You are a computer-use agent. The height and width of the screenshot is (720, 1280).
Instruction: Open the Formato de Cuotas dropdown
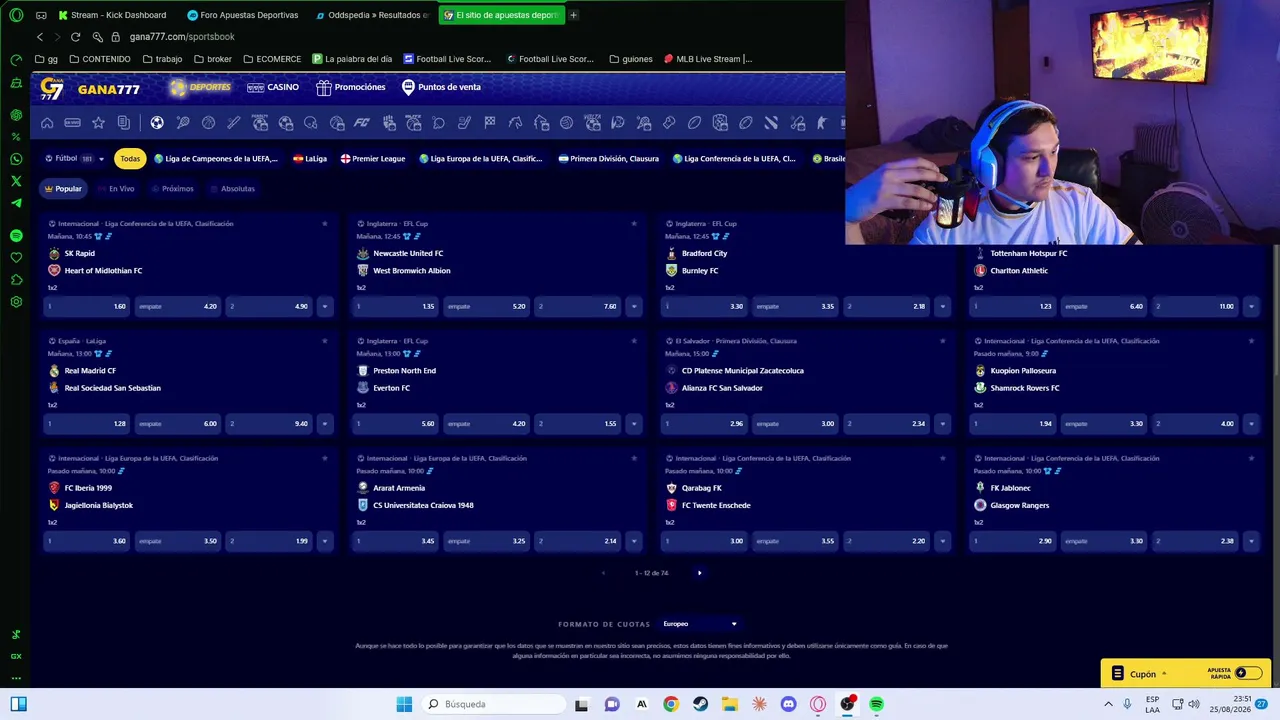tap(699, 624)
